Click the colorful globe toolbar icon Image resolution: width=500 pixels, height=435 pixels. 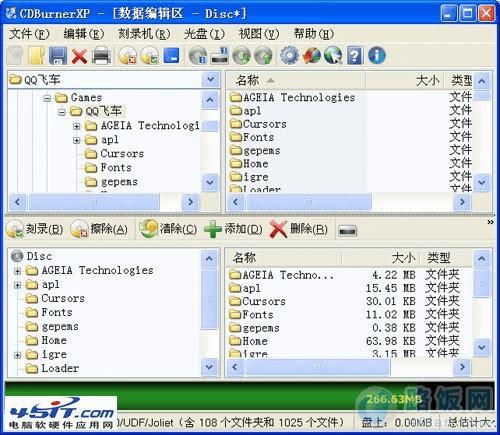tap(312, 56)
